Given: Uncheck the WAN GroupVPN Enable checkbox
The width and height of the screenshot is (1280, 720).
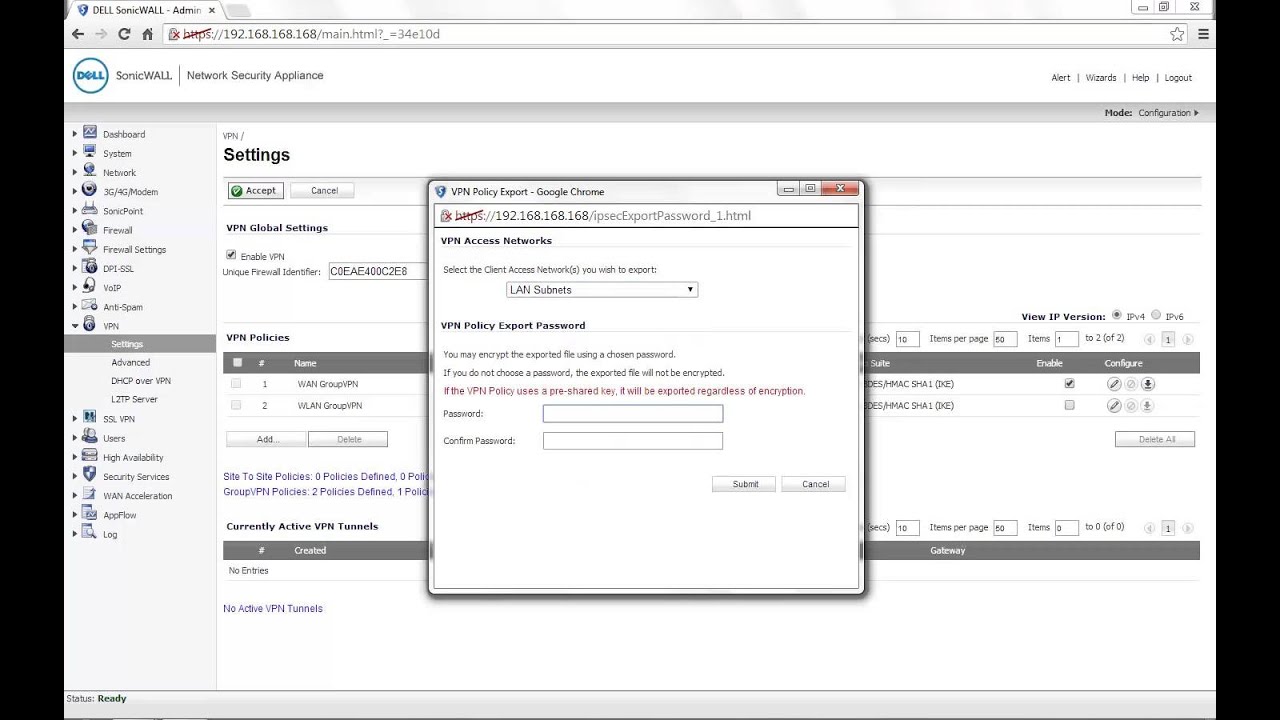Looking at the screenshot, I should (x=1069, y=383).
